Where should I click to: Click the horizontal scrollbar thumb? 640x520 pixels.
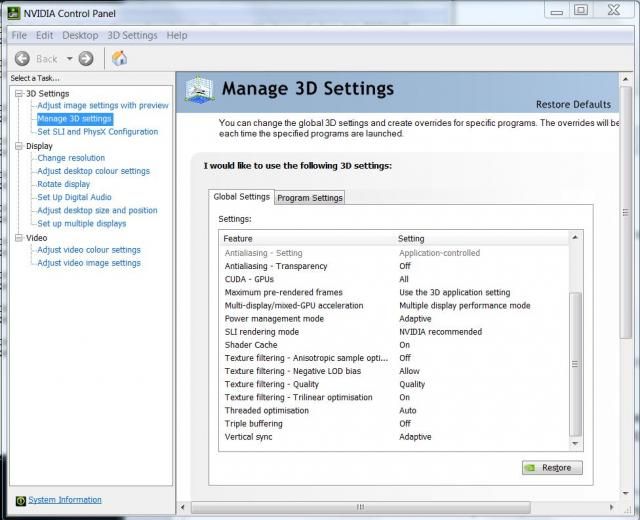pos(361,507)
